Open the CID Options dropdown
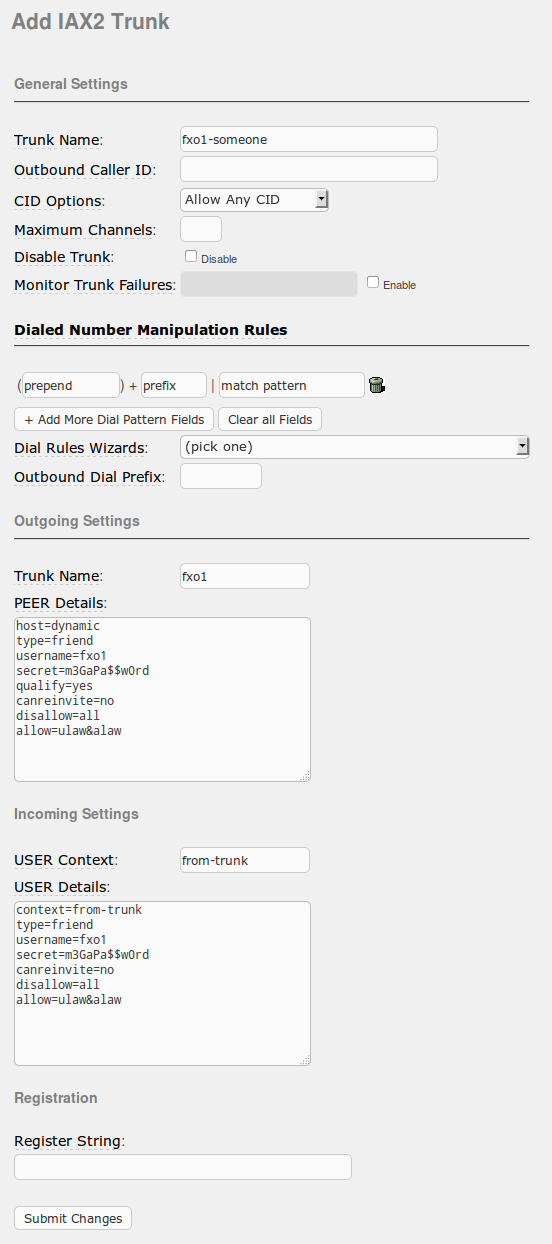Image resolution: width=552 pixels, height=1244 pixels. 254,200
